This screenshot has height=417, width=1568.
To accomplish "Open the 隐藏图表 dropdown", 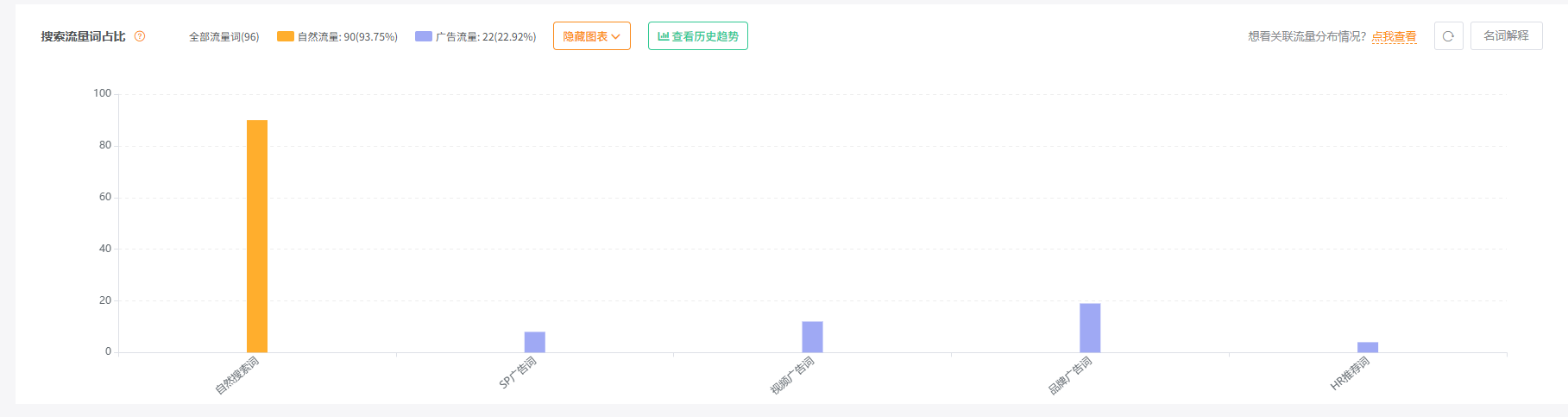I will click(x=592, y=36).
